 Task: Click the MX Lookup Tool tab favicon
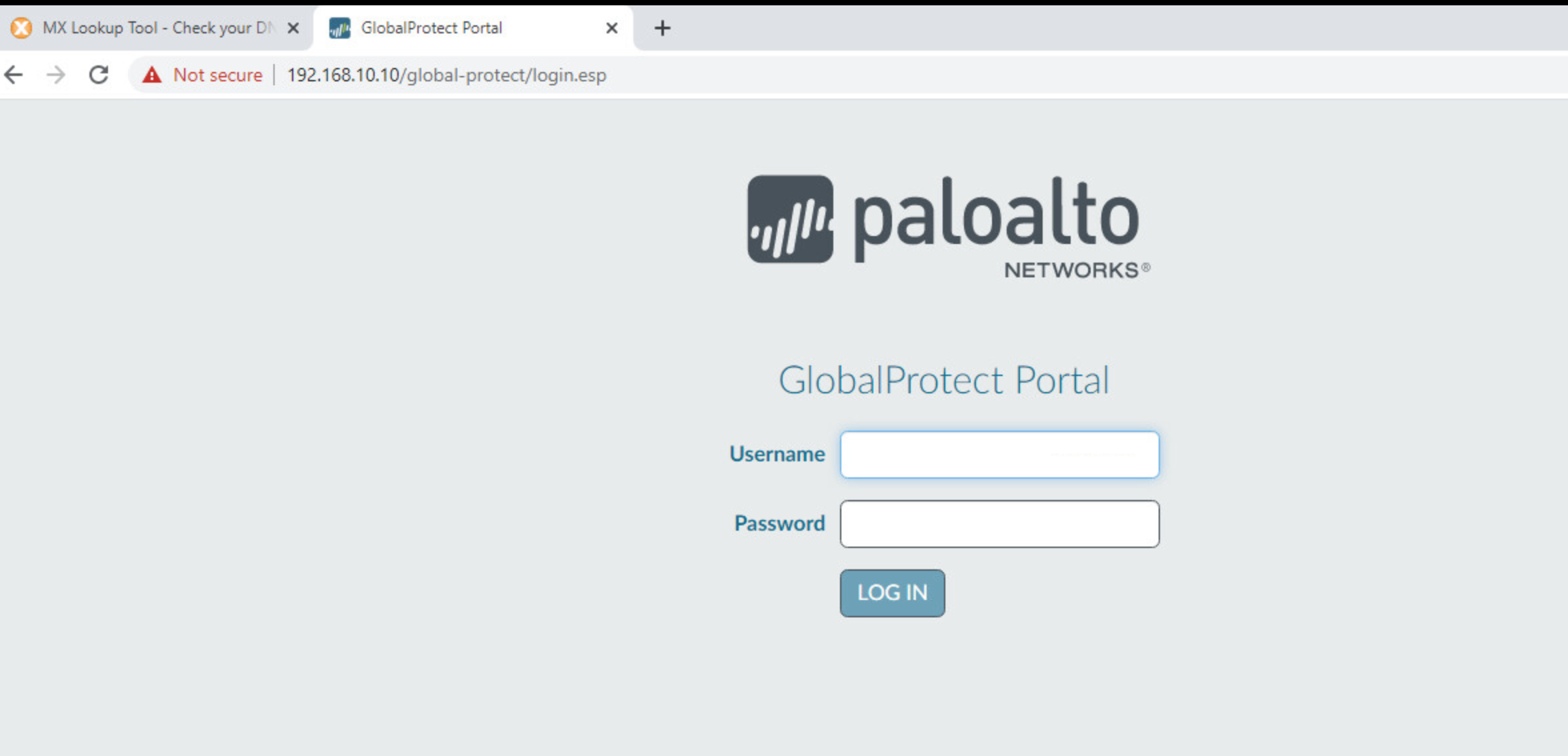[21, 28]
